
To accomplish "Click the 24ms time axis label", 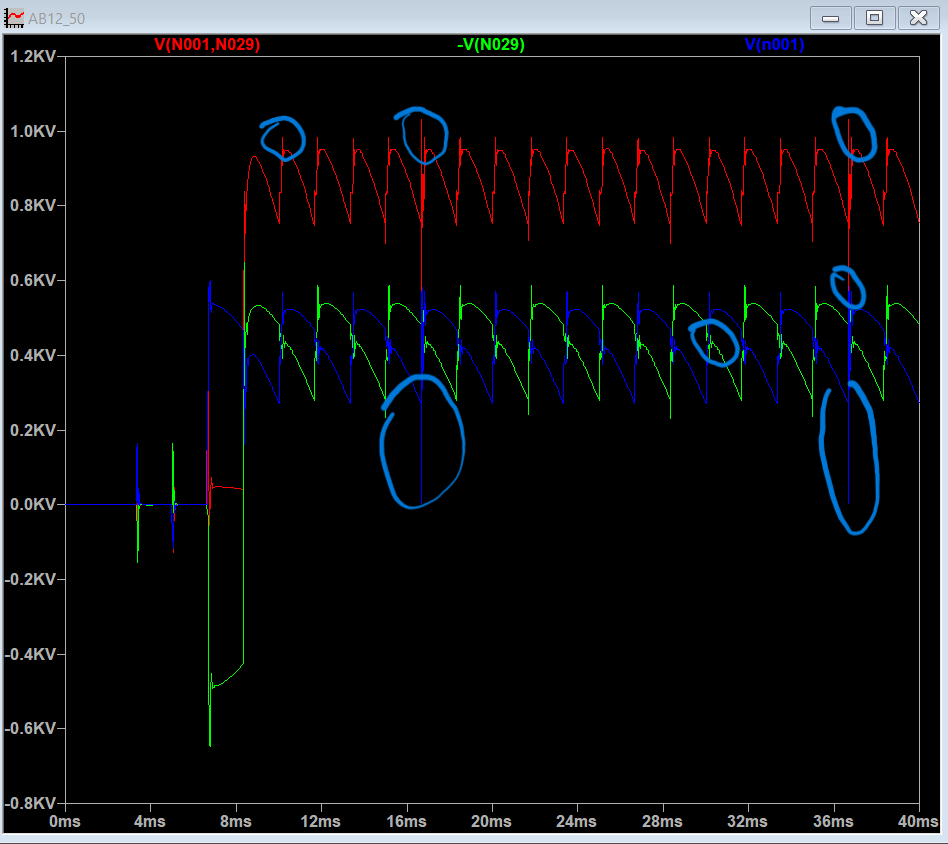I will 577,822.
